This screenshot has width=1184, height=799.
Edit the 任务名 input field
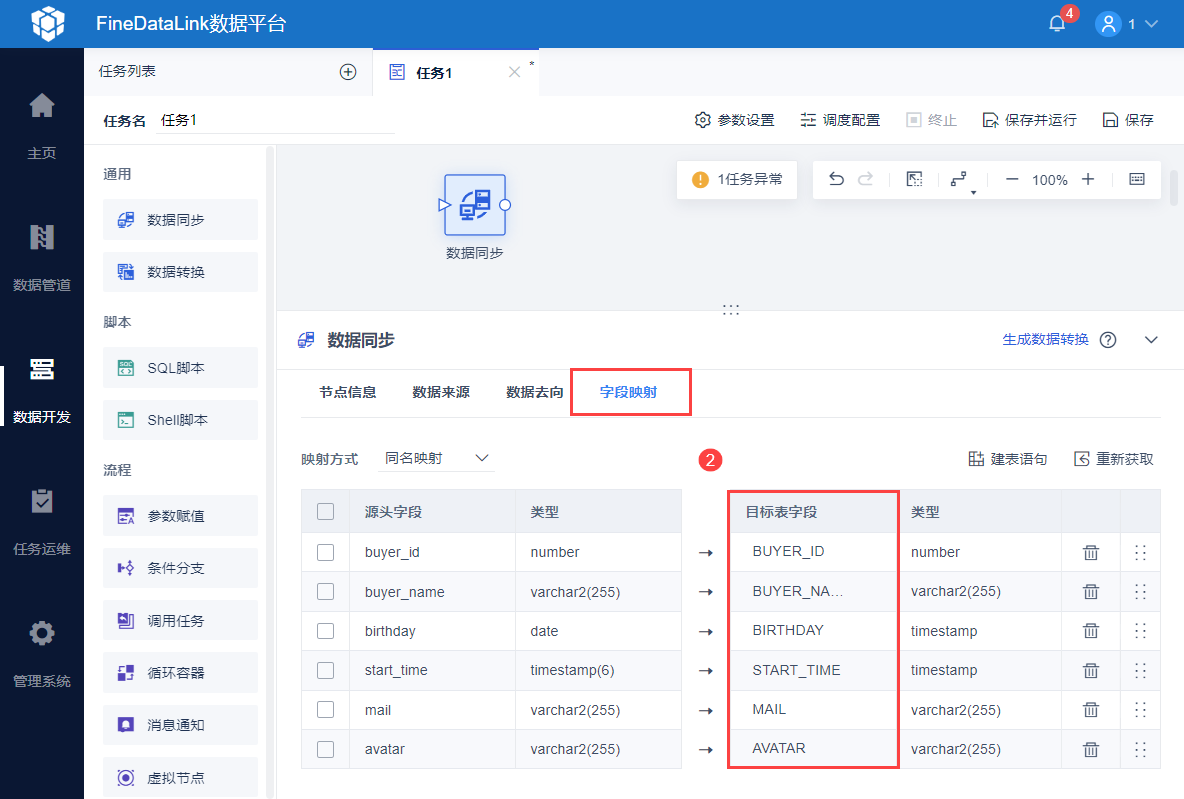[x=275, y=120]
